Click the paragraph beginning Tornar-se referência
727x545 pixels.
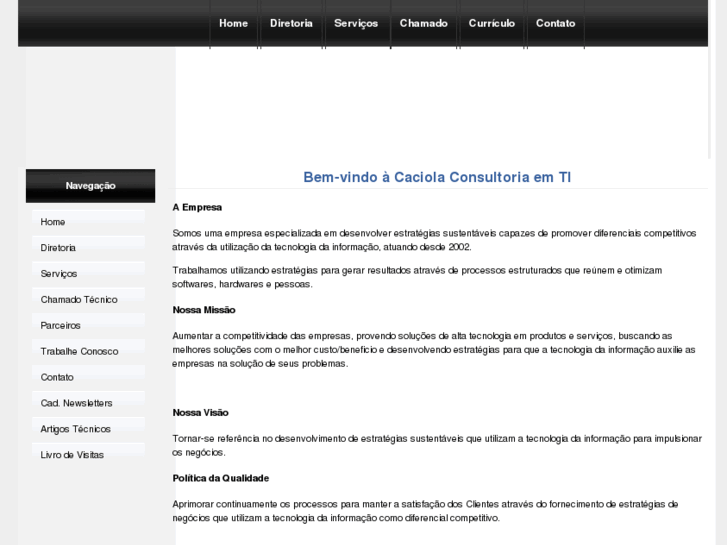(x=437, y=445)
